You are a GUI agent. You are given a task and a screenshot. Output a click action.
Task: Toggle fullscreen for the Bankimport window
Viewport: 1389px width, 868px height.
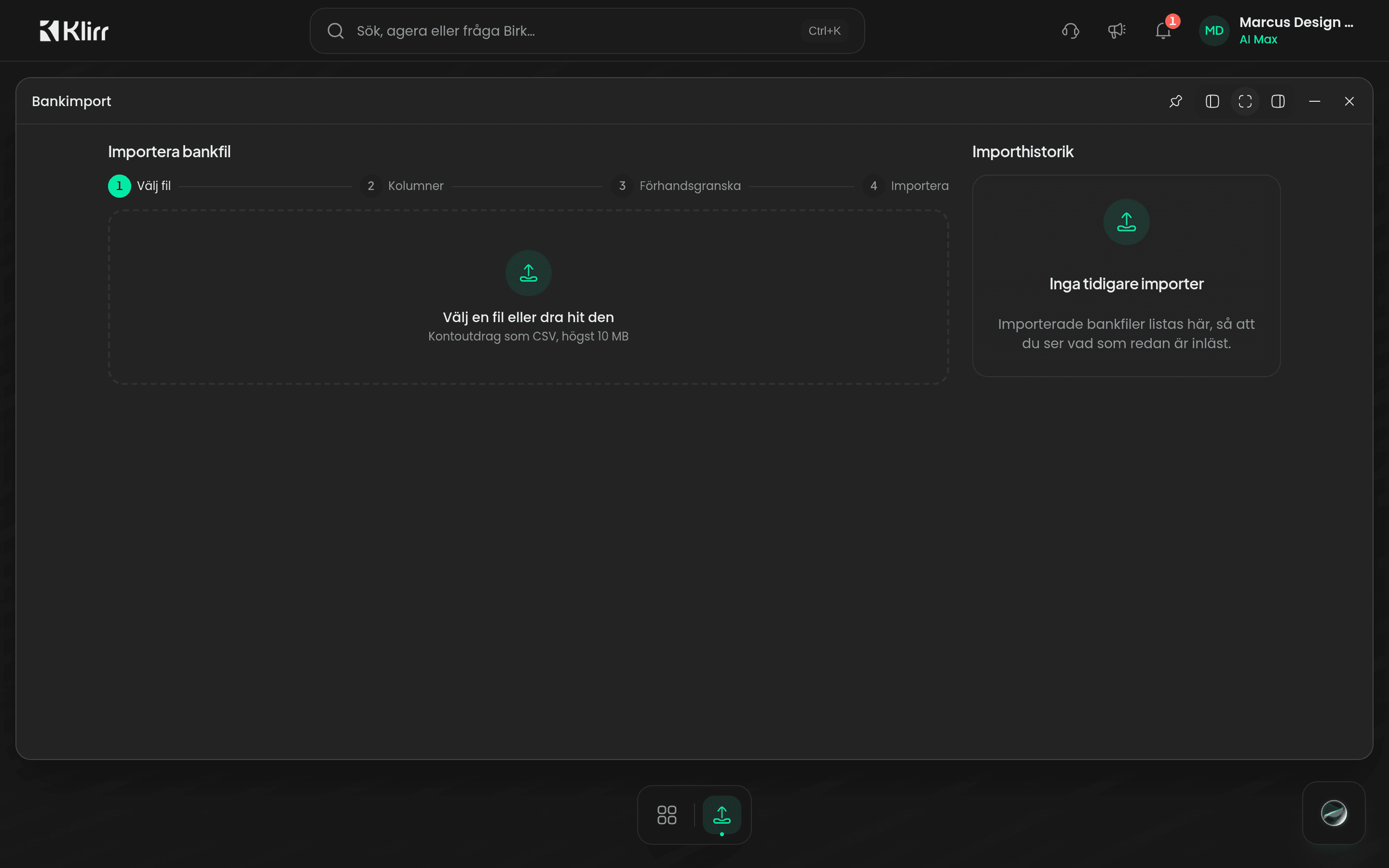[x=1245, y=102]
